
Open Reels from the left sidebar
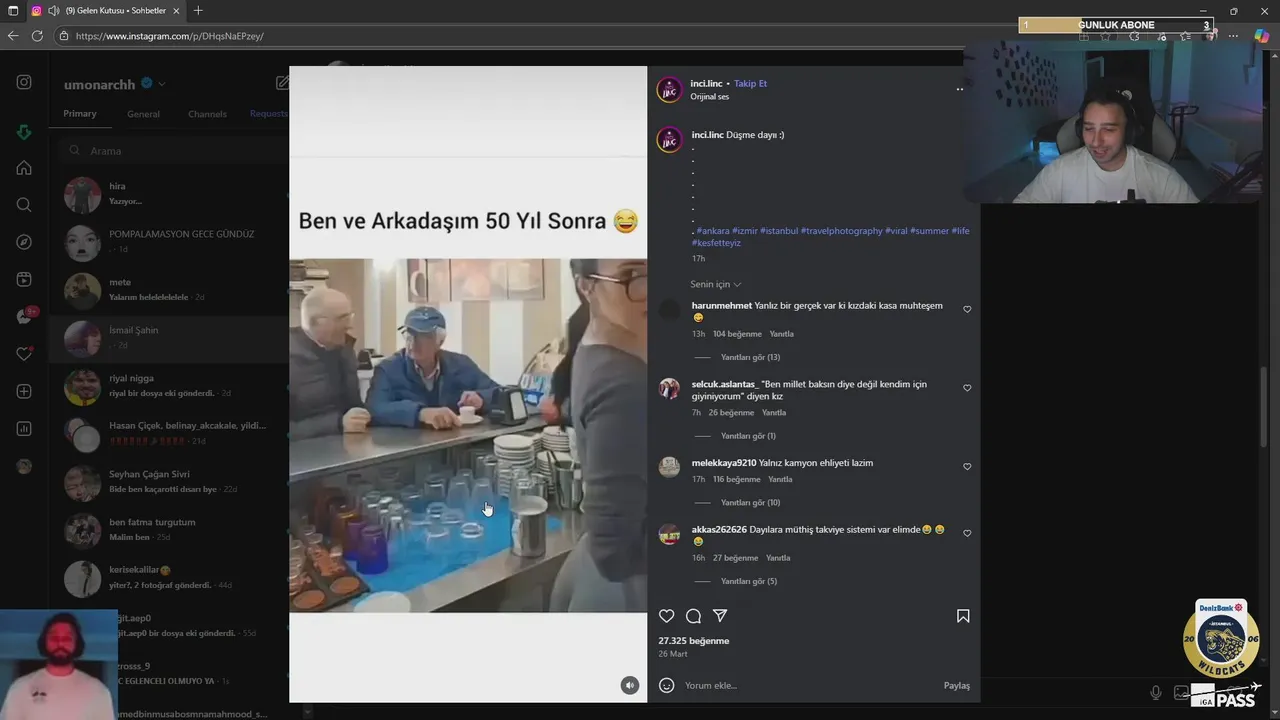tap(24, 280)
